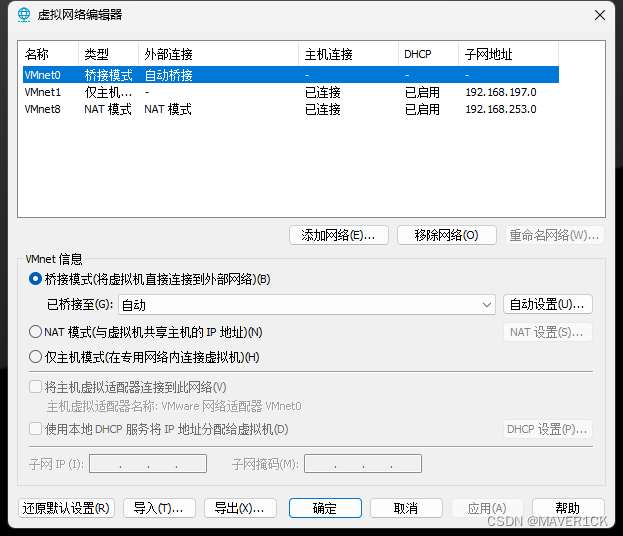Click the 重命名网络(W)... button
Screen dimensions: 623x536
pos(555,235)
